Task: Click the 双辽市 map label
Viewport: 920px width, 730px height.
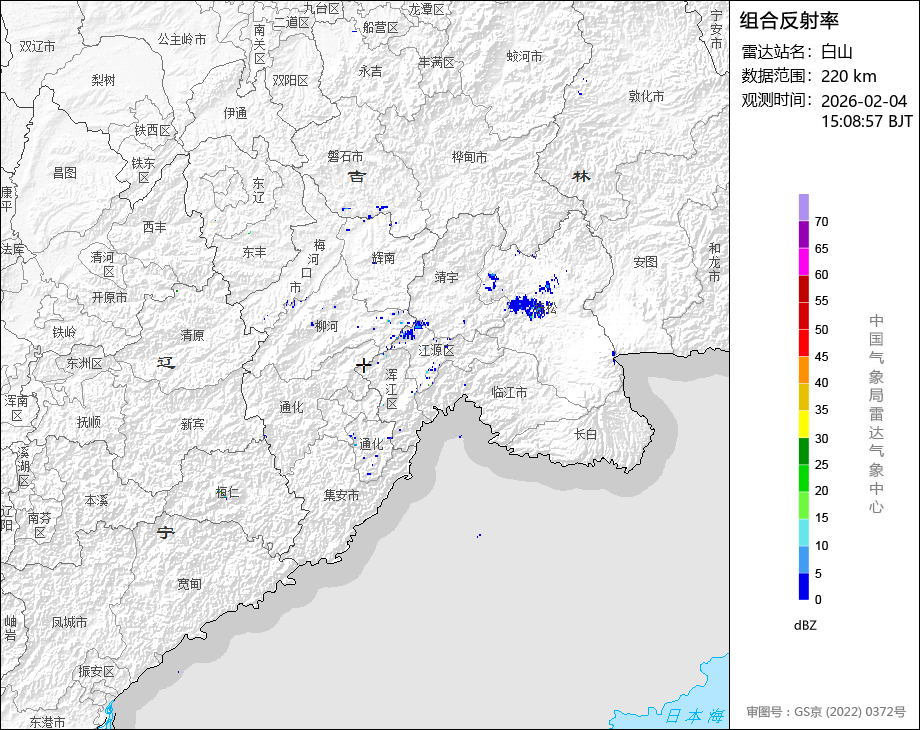Action: [38, 46]
